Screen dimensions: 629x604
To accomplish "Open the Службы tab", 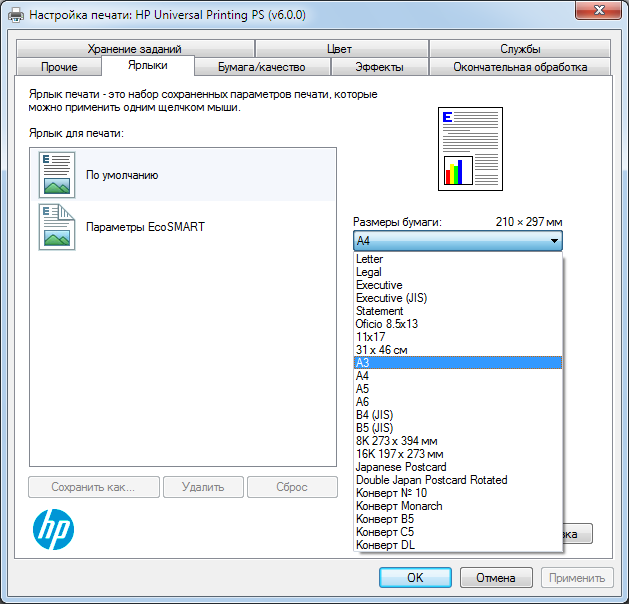I will 520,49.
